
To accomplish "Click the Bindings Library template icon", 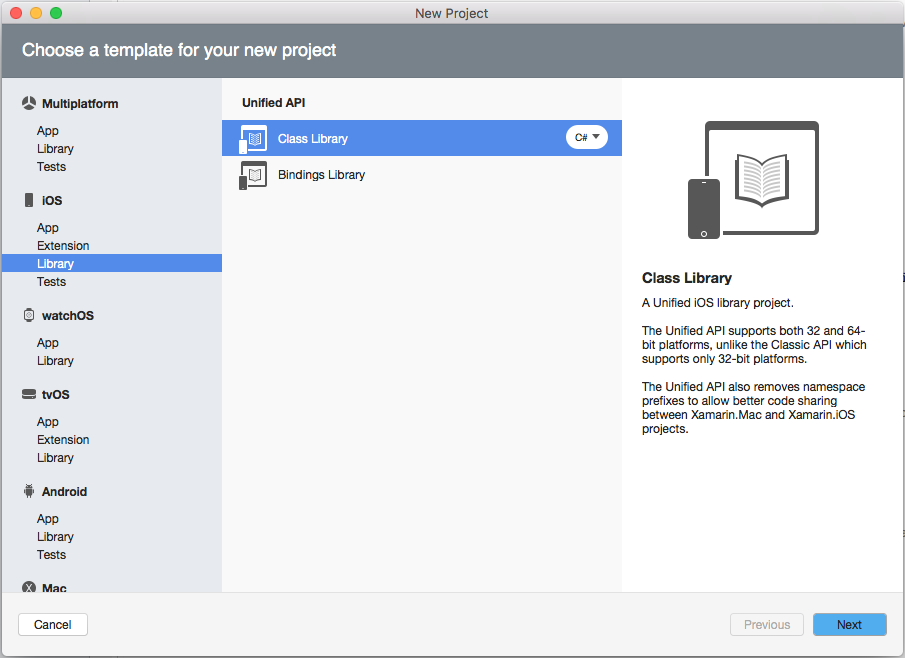I will click(253, 175).
